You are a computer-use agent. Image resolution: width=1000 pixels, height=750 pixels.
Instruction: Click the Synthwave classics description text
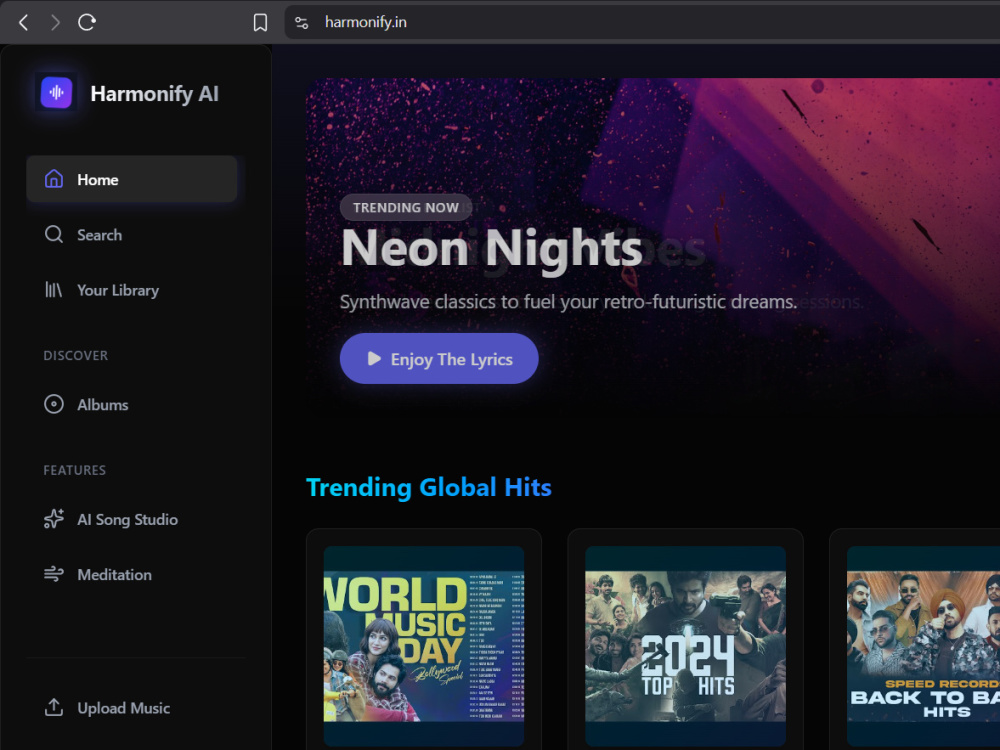click(x=568, y=302)
